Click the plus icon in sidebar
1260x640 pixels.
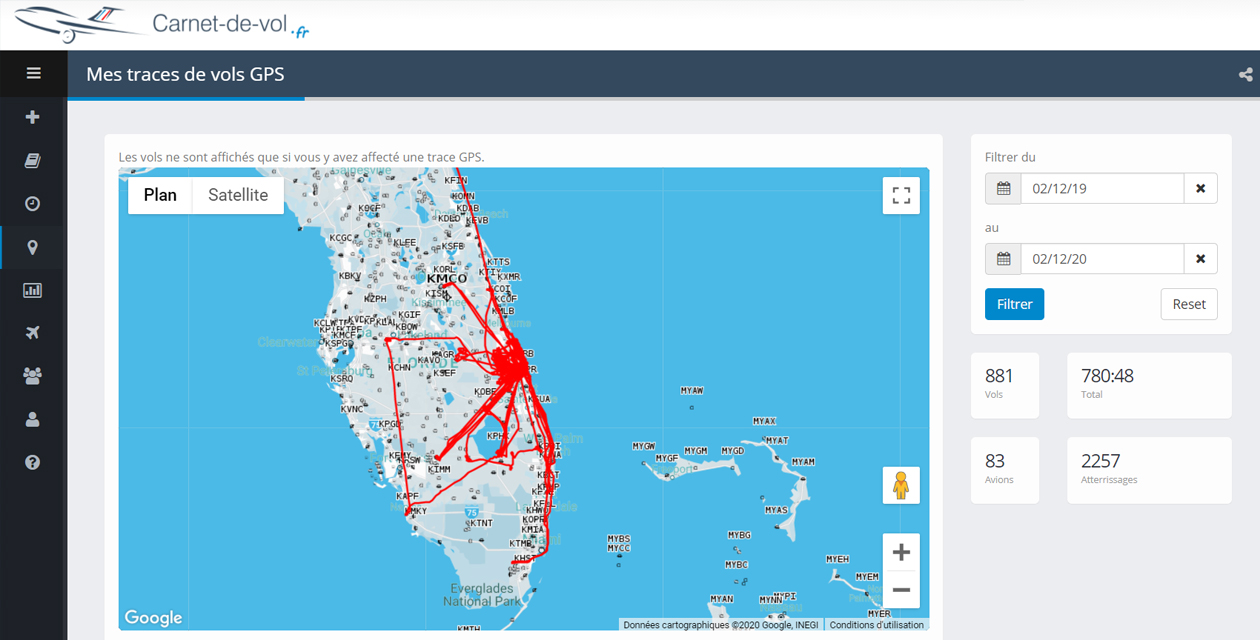tap(33, 117)
